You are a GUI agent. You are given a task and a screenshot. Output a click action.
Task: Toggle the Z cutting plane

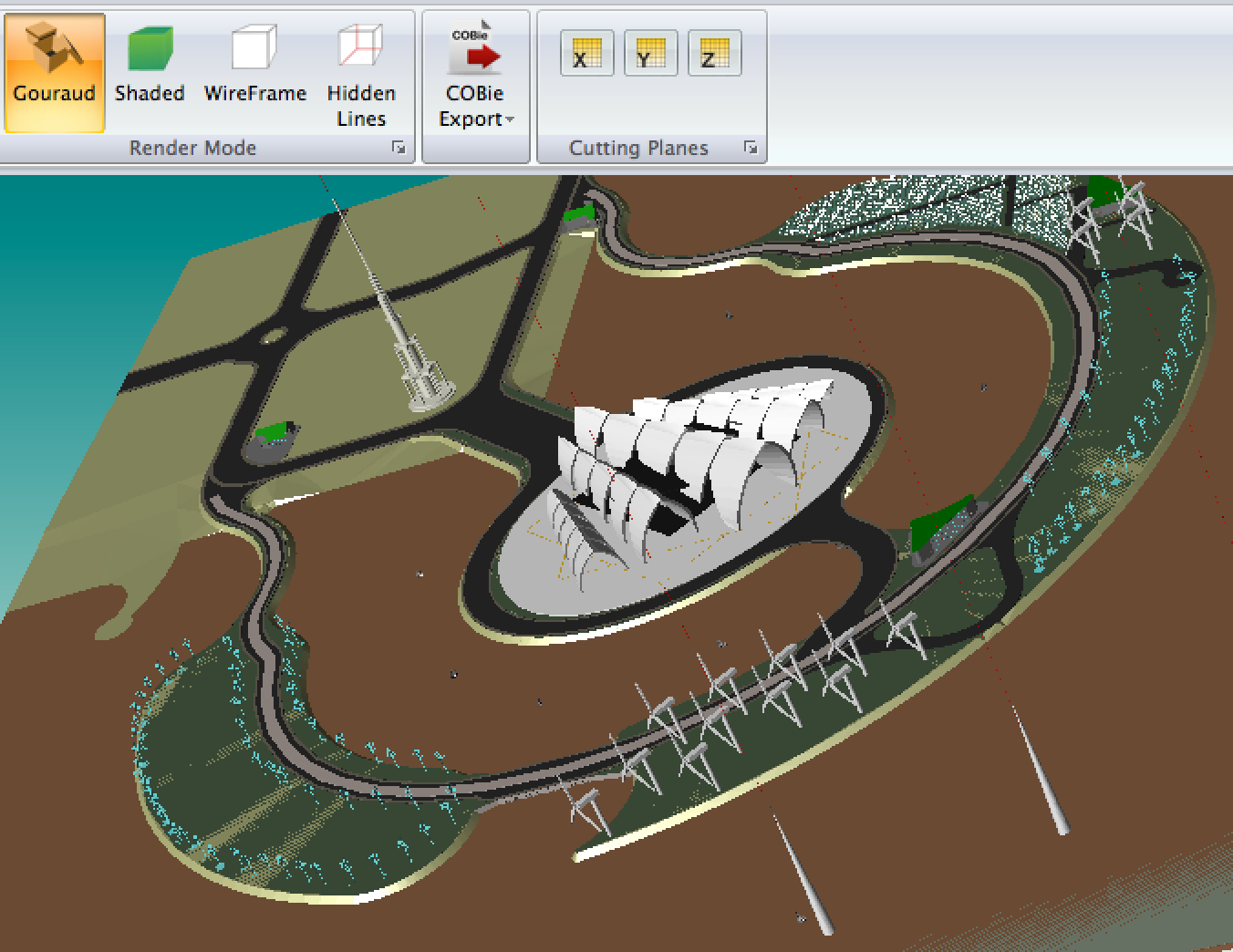714,53
